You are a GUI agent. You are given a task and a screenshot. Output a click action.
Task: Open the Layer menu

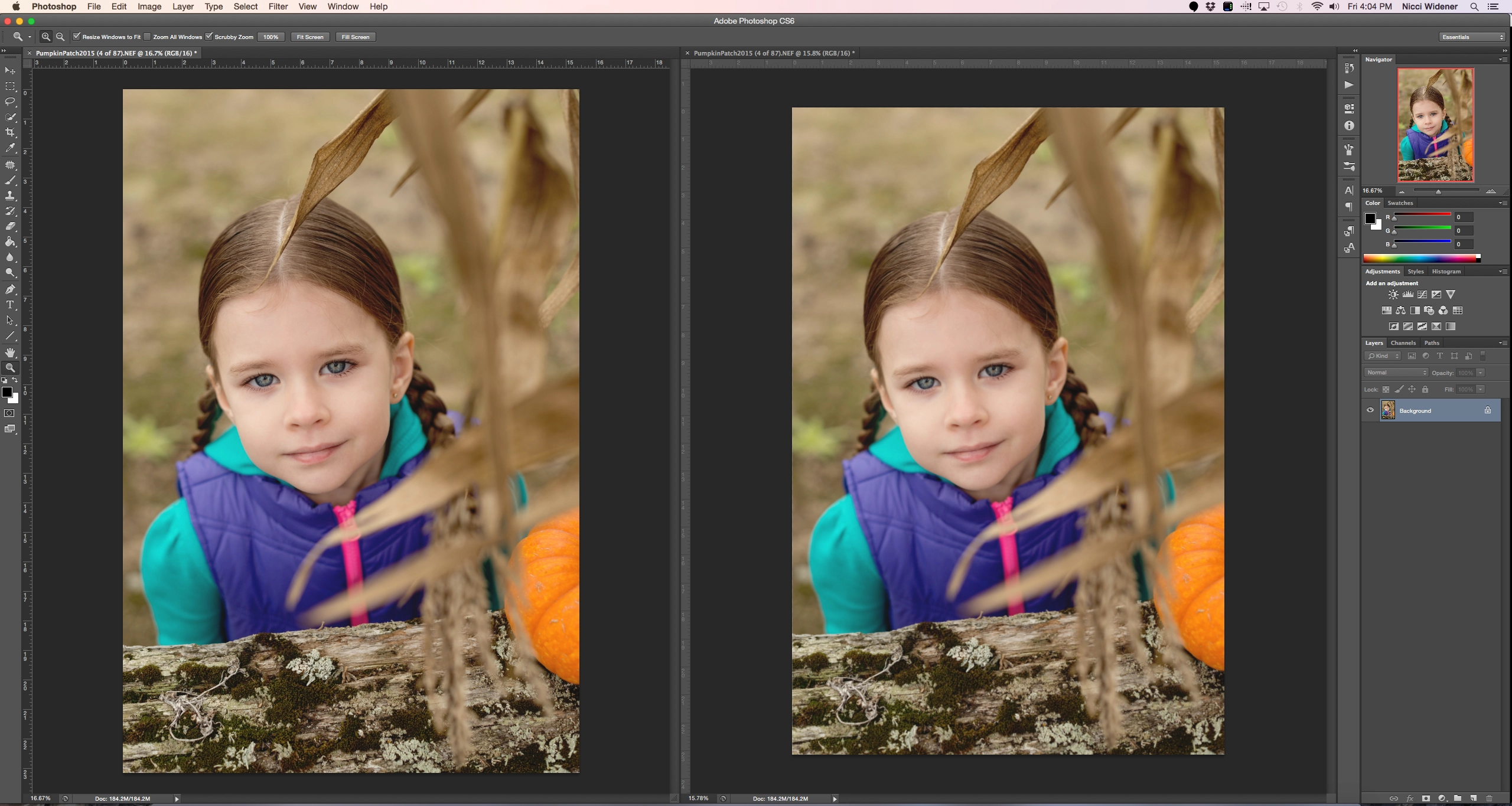(x=183, y=6)
